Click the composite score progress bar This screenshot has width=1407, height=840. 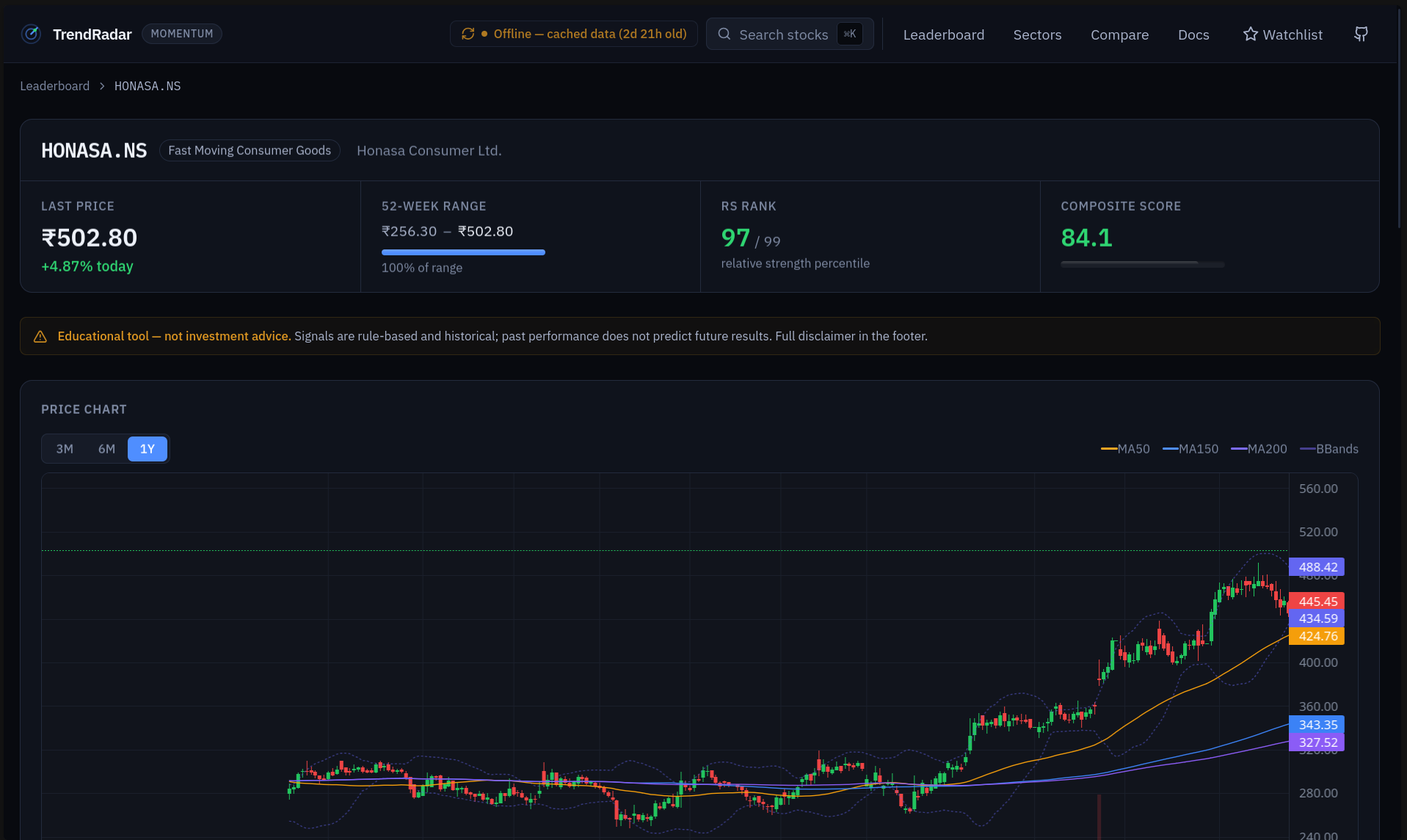point(1143,264)
